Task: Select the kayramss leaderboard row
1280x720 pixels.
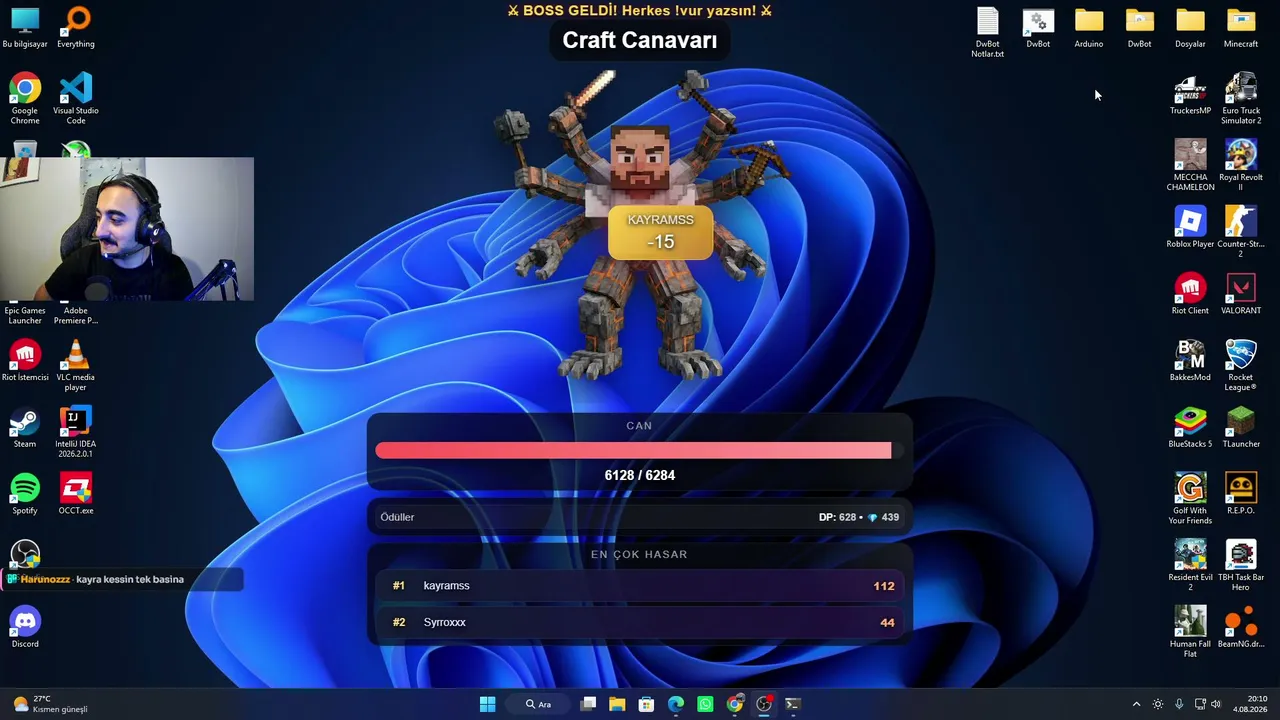Action: pos(640,586)
